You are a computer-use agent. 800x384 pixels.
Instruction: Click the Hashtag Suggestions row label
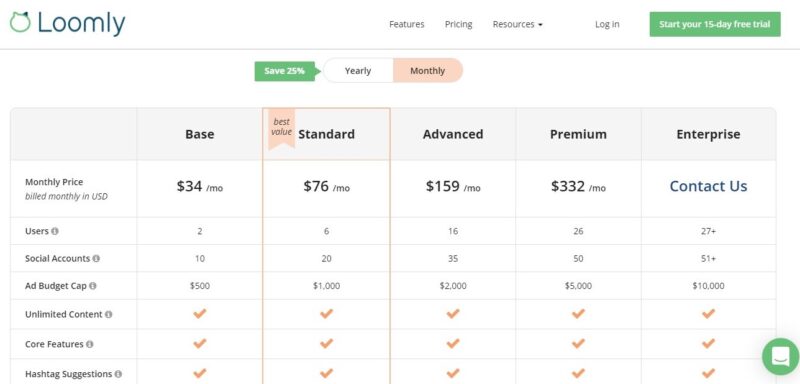coord(68,374)
